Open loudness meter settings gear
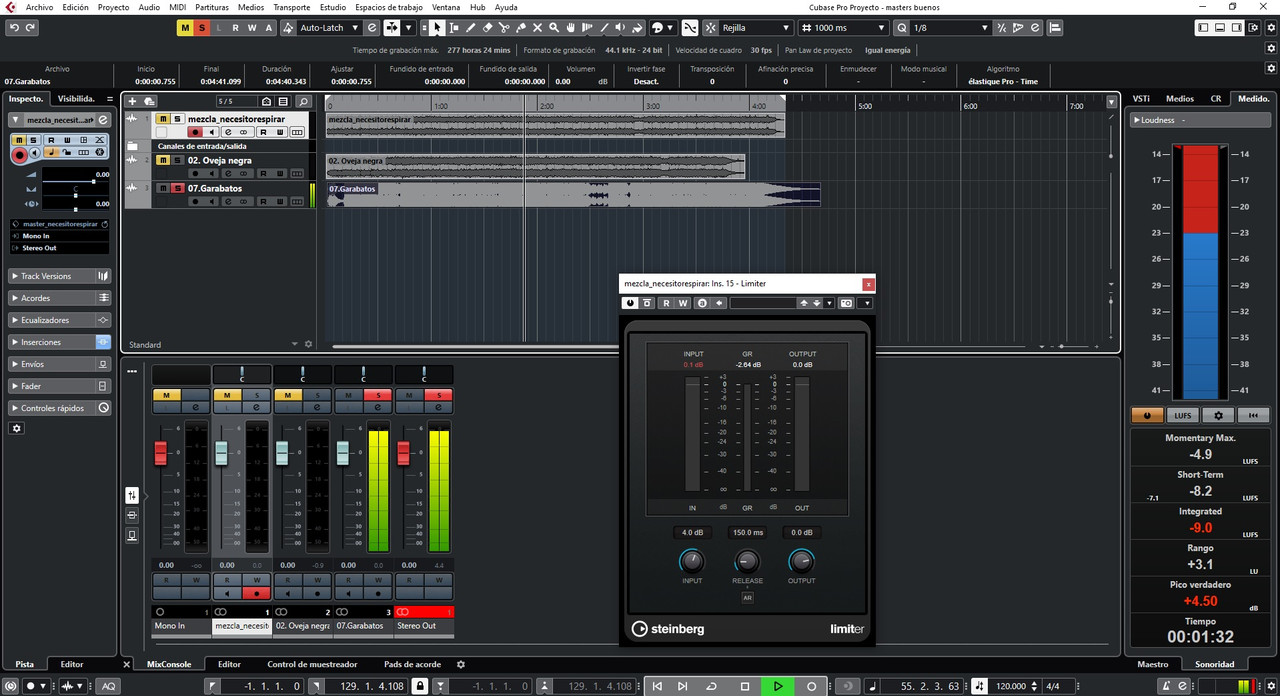The image size is (1280, 696). pos(1217,415)
